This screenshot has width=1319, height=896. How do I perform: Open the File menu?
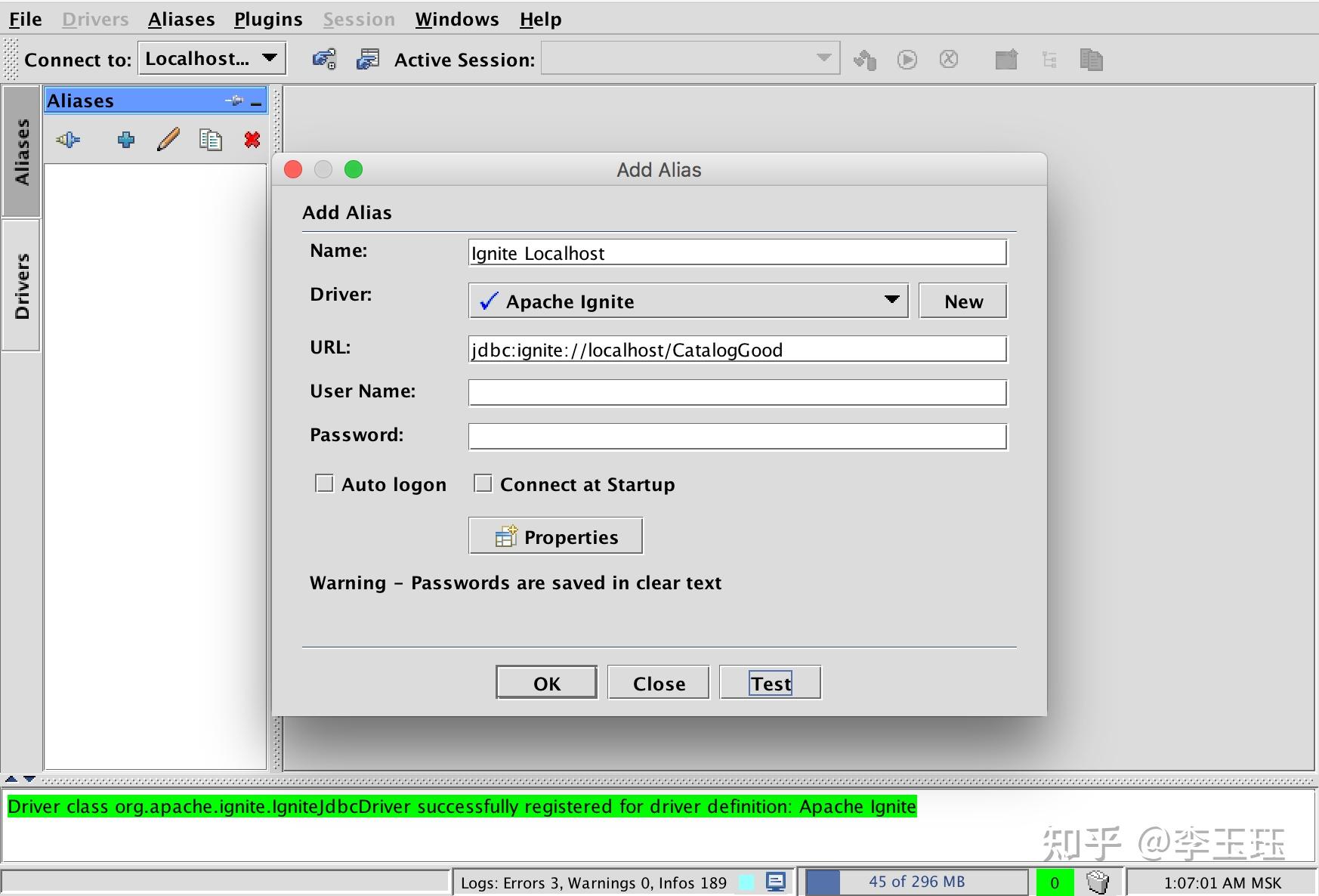(25, 19)
